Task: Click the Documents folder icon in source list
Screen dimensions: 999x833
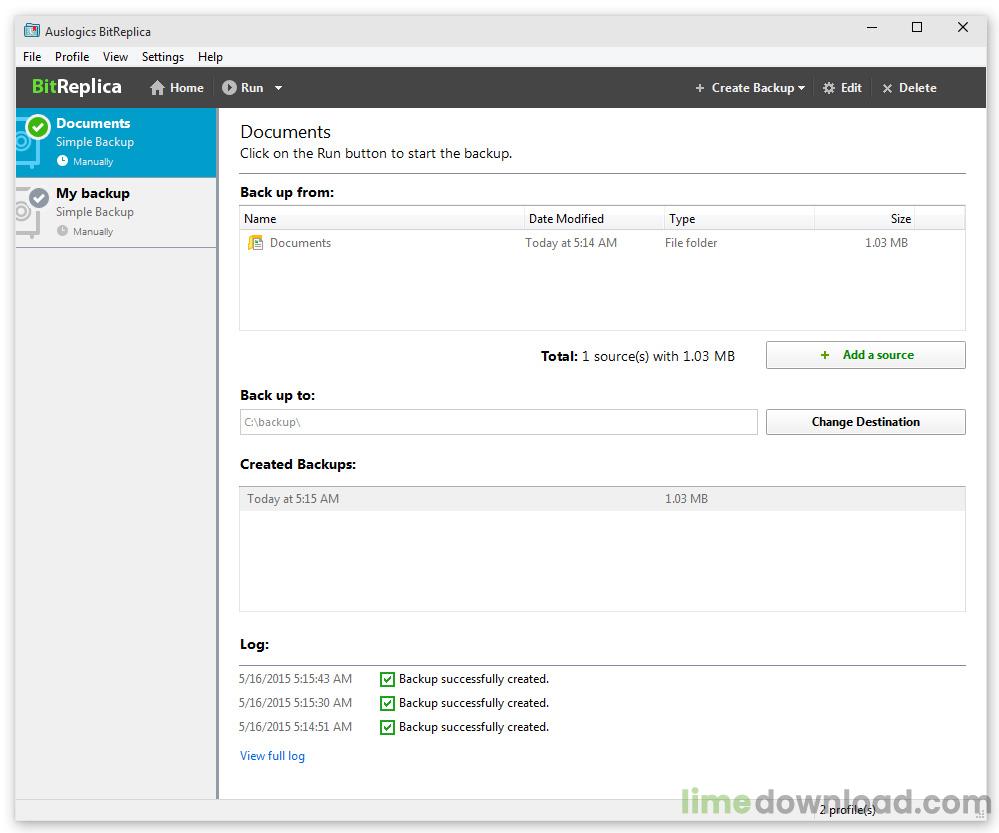Action: 256,243
